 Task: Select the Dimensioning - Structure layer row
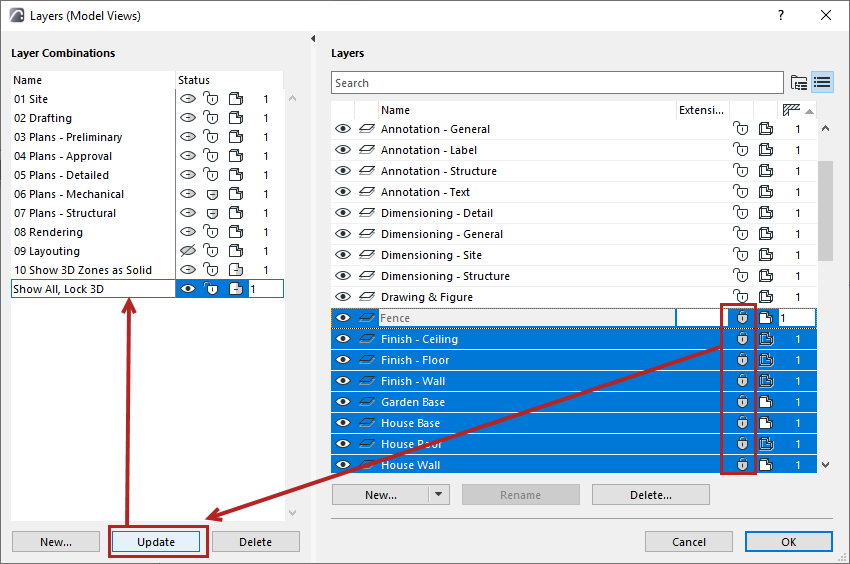[574, 276]
